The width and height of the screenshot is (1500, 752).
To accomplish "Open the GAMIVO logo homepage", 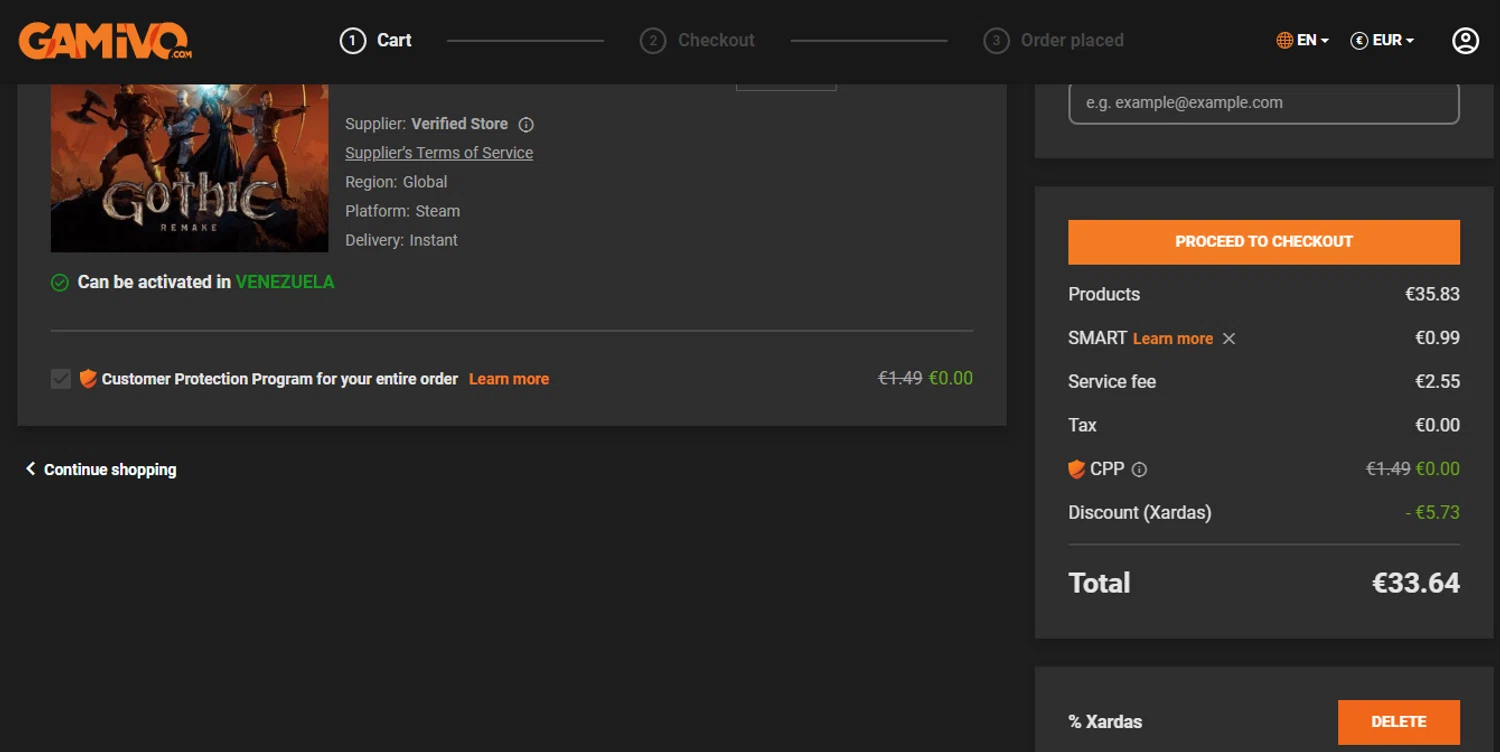I will pyautogui.click(x=105, y=40).
